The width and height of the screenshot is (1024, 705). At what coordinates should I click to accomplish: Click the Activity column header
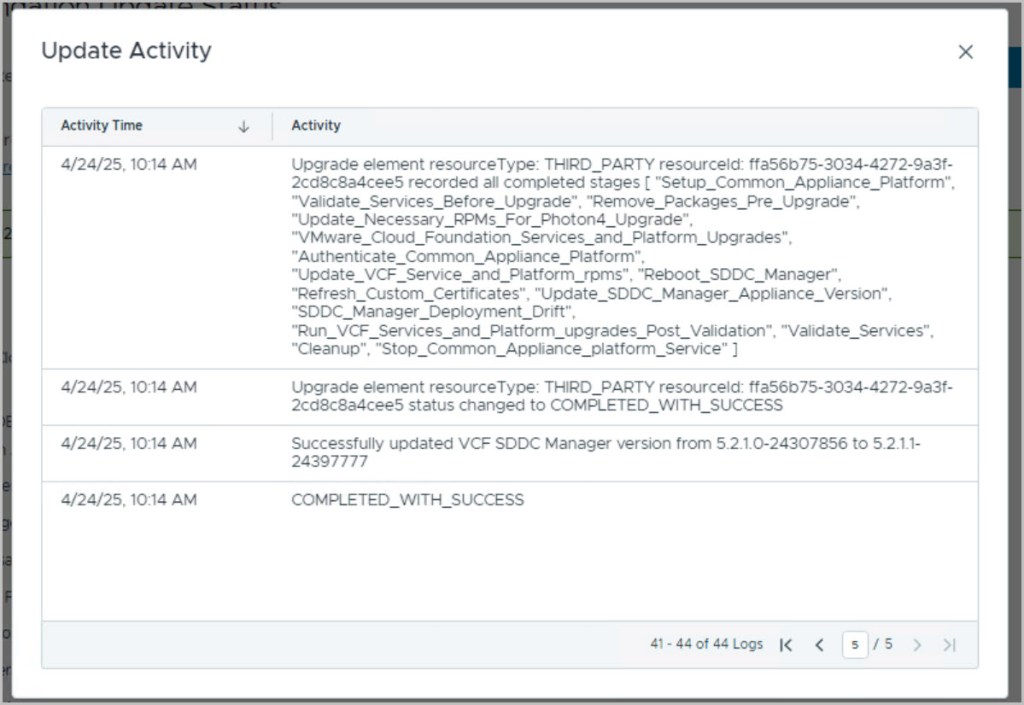pyautogui.click(x=316, y=126)
